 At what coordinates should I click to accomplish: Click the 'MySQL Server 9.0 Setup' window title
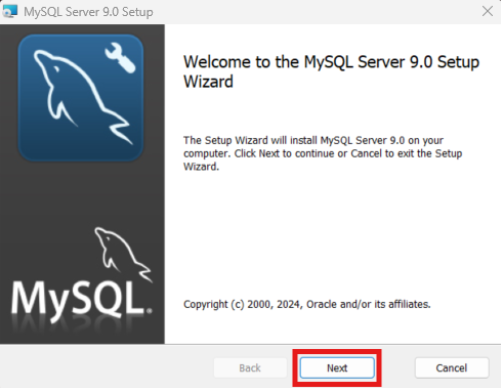click(88, 12)
